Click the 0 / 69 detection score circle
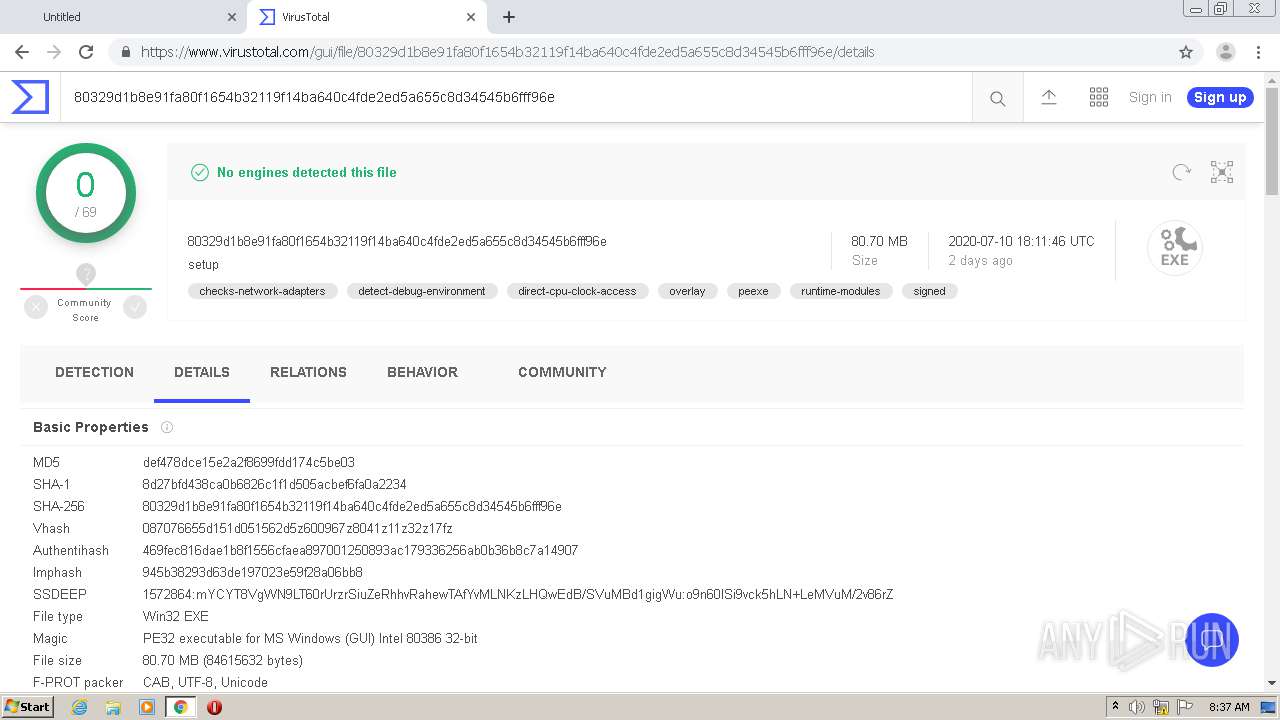Screen dimensions: 1280x720 coord(86,193)
